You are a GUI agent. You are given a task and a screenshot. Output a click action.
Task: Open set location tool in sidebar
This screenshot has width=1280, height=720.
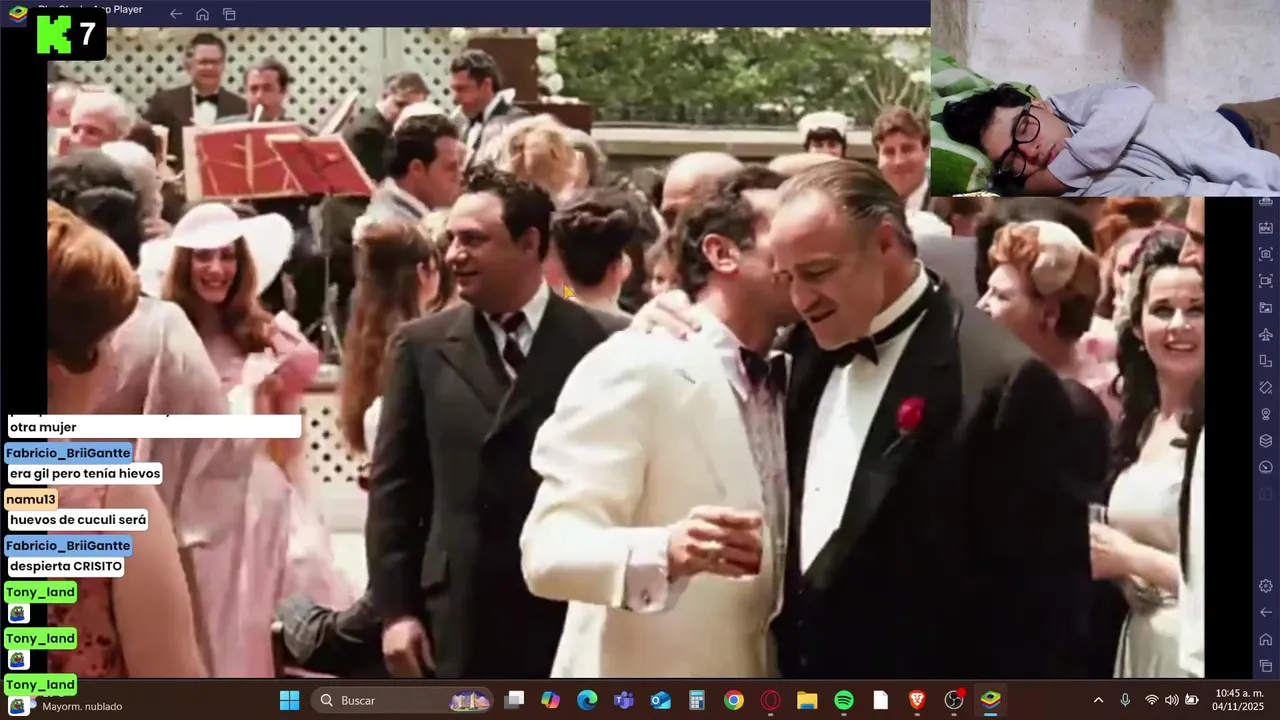click(x=1265, y=414)
